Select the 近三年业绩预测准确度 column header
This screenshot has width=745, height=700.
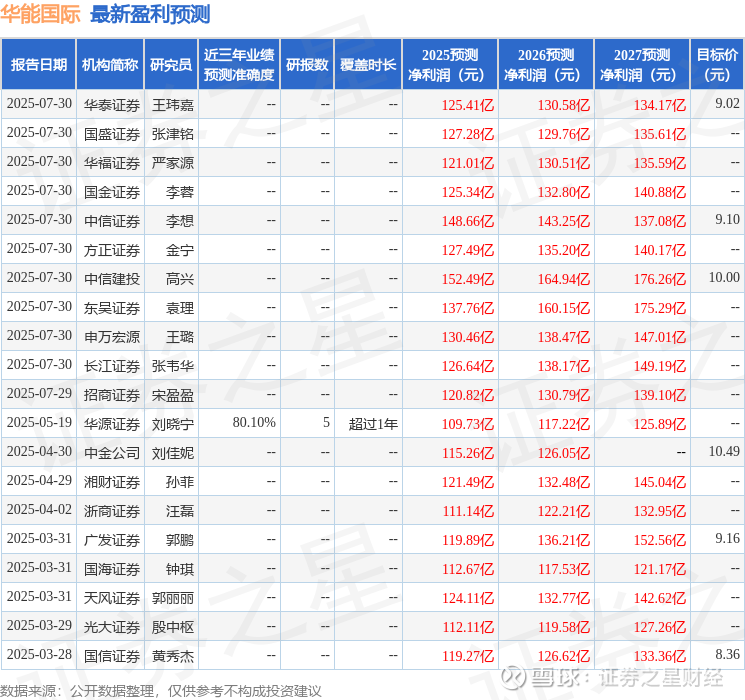point(239,65)
